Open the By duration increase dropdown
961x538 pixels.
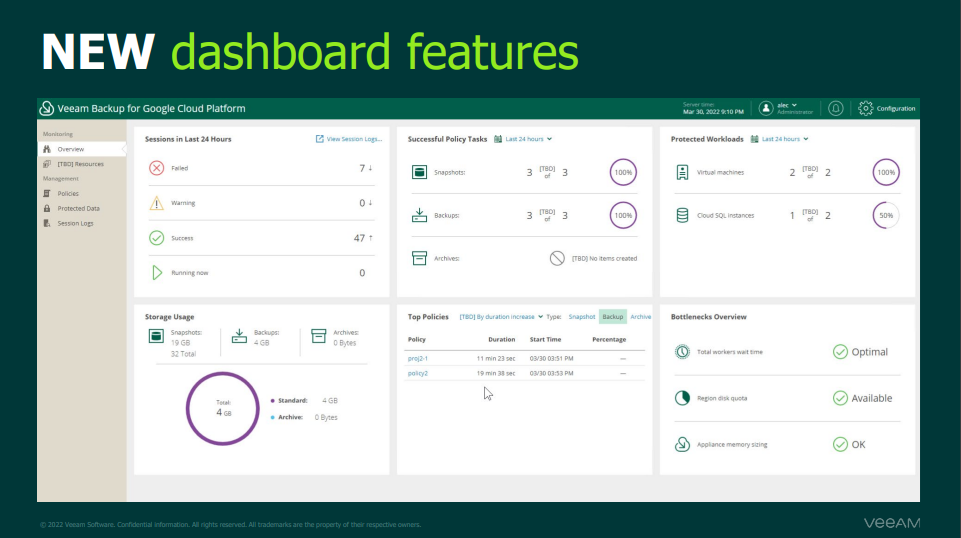pos(501,317)
